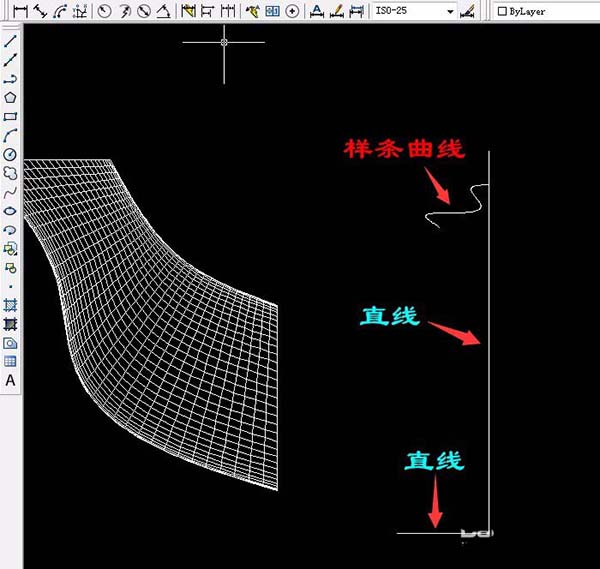The image size is (600, 569).
Task: Click the Tolerance icon
Action: pyautogui.click(x=272, y=11)
